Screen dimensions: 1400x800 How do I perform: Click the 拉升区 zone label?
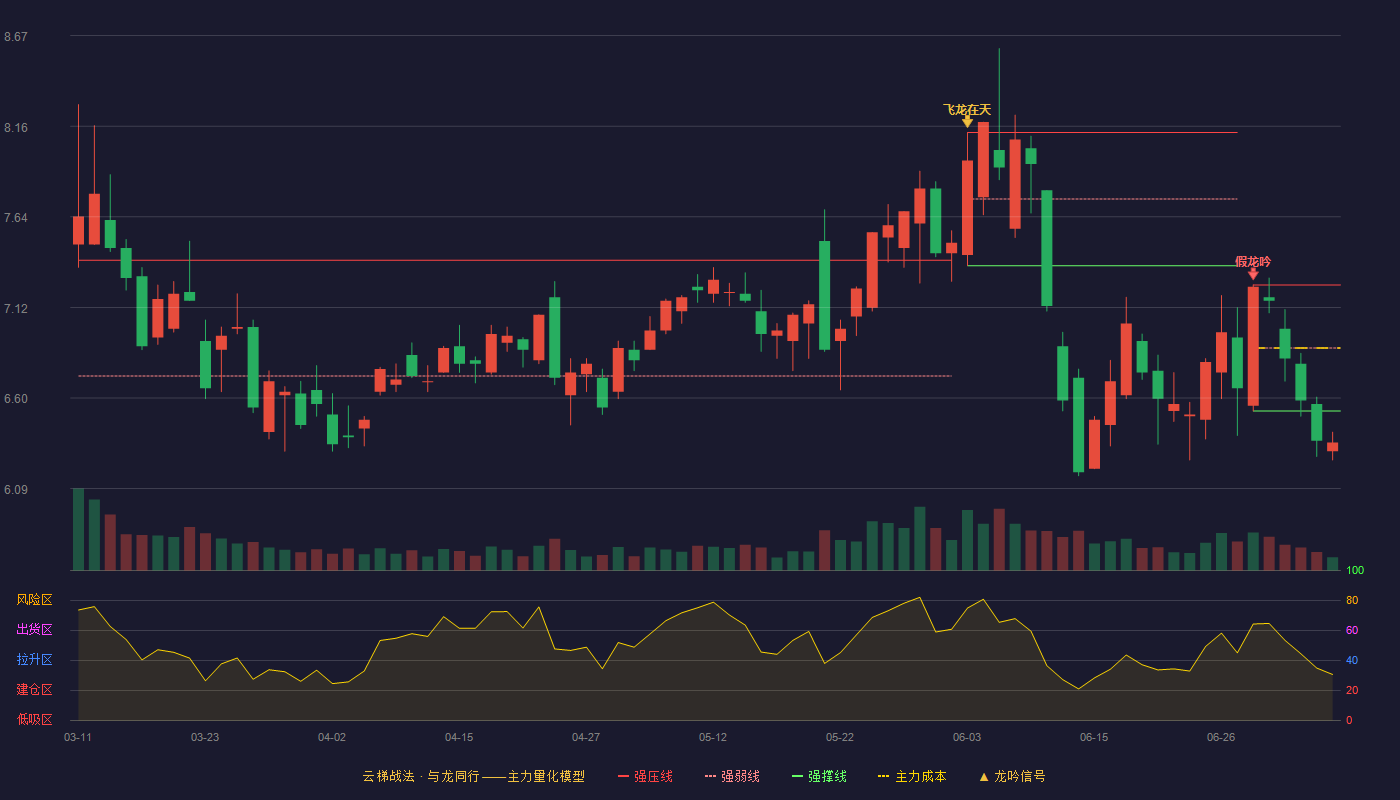(x=34, y=660)
